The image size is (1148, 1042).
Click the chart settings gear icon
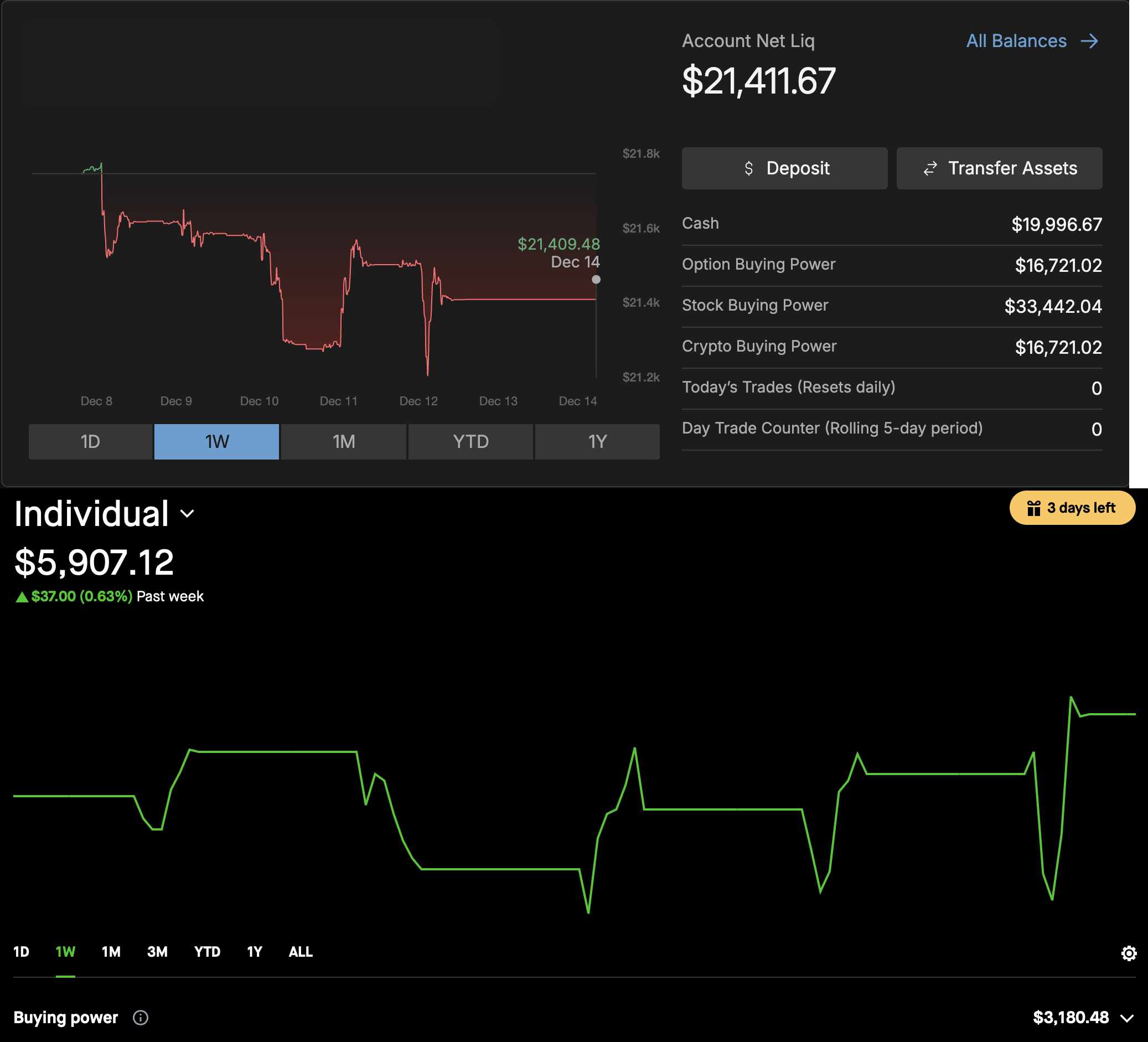(x=1128, y=953)
